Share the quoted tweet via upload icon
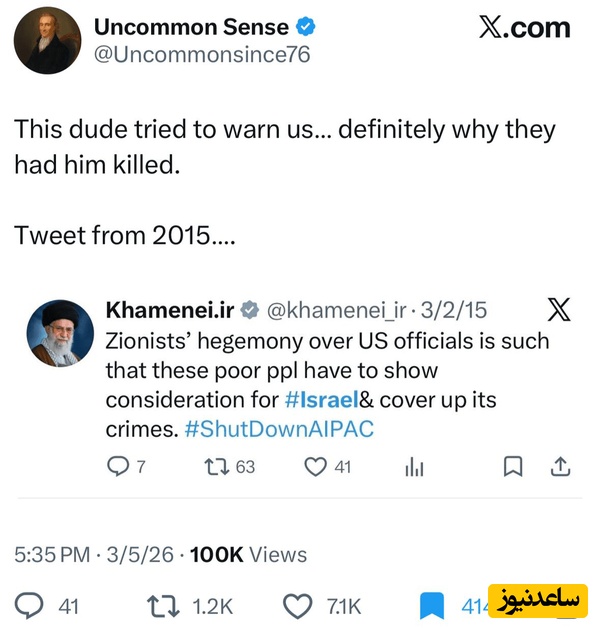 click(x=561, y=466)
